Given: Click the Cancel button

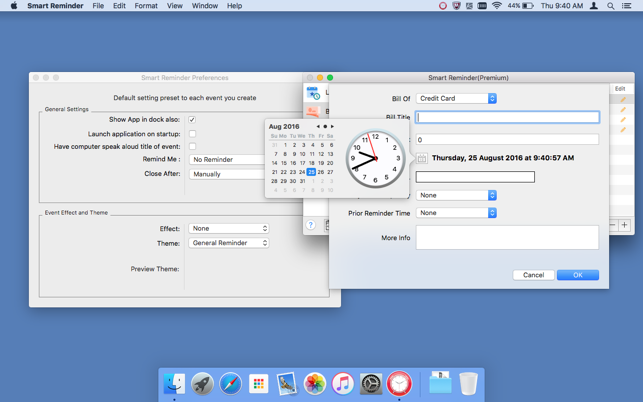Looking at the screenshot, I should coord(533,275).
